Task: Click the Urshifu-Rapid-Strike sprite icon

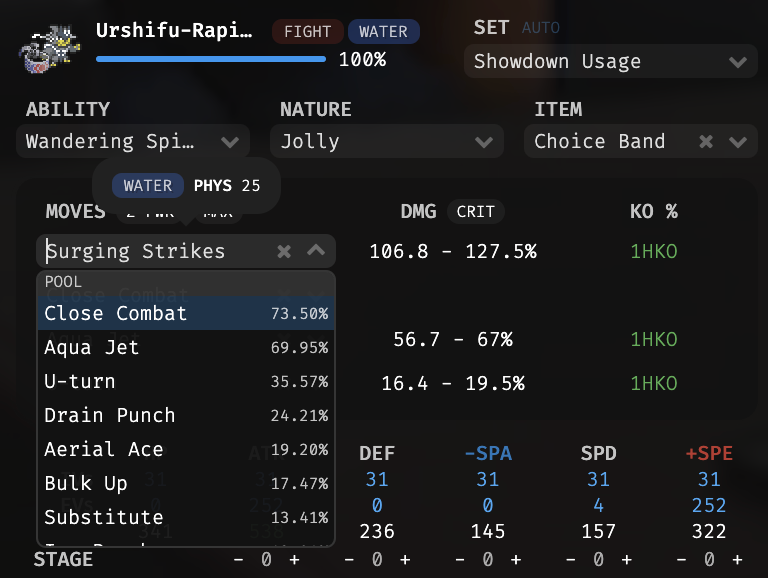Action: (49, 49)
